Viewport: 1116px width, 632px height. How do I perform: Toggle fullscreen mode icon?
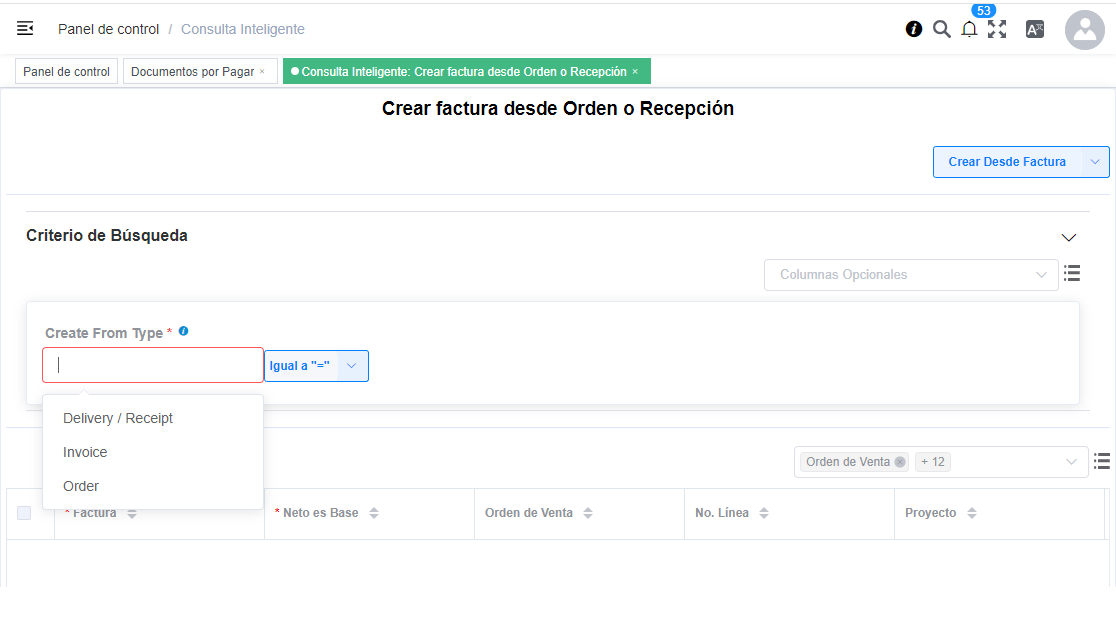click(x=997, y=29)
